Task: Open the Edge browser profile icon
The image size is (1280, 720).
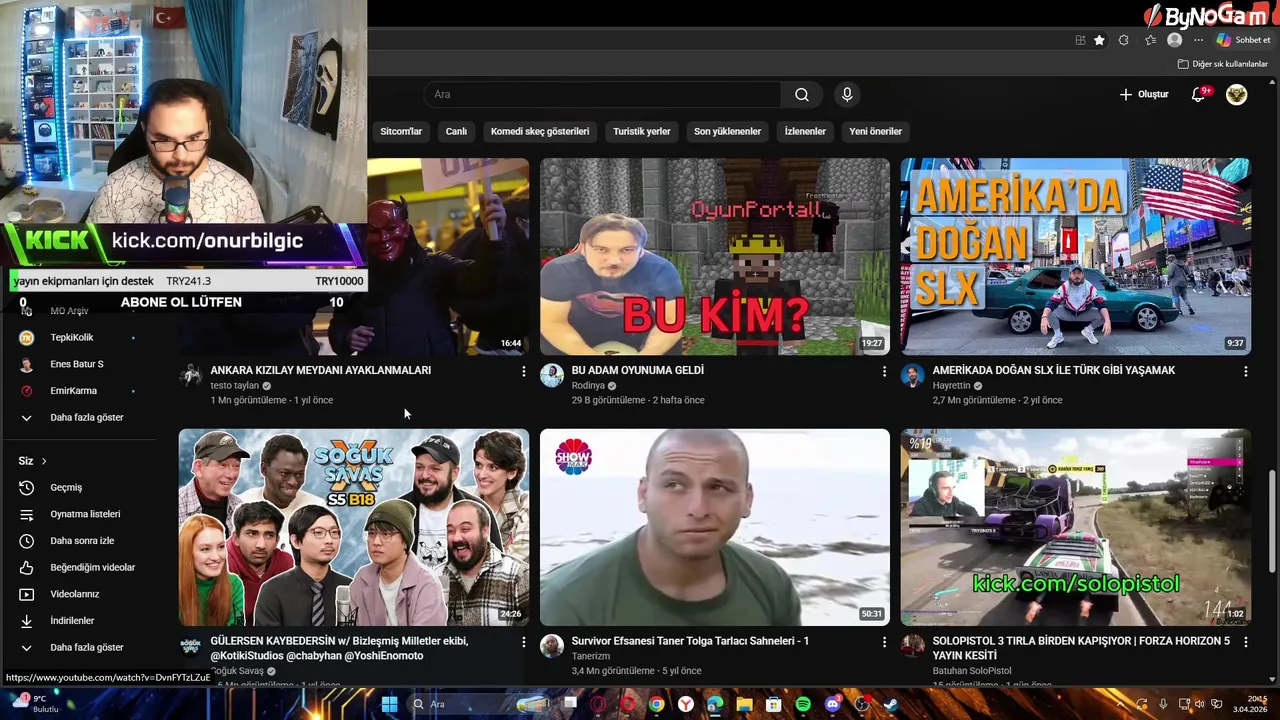Action: pyautogui.click(x=1175, y=40)
